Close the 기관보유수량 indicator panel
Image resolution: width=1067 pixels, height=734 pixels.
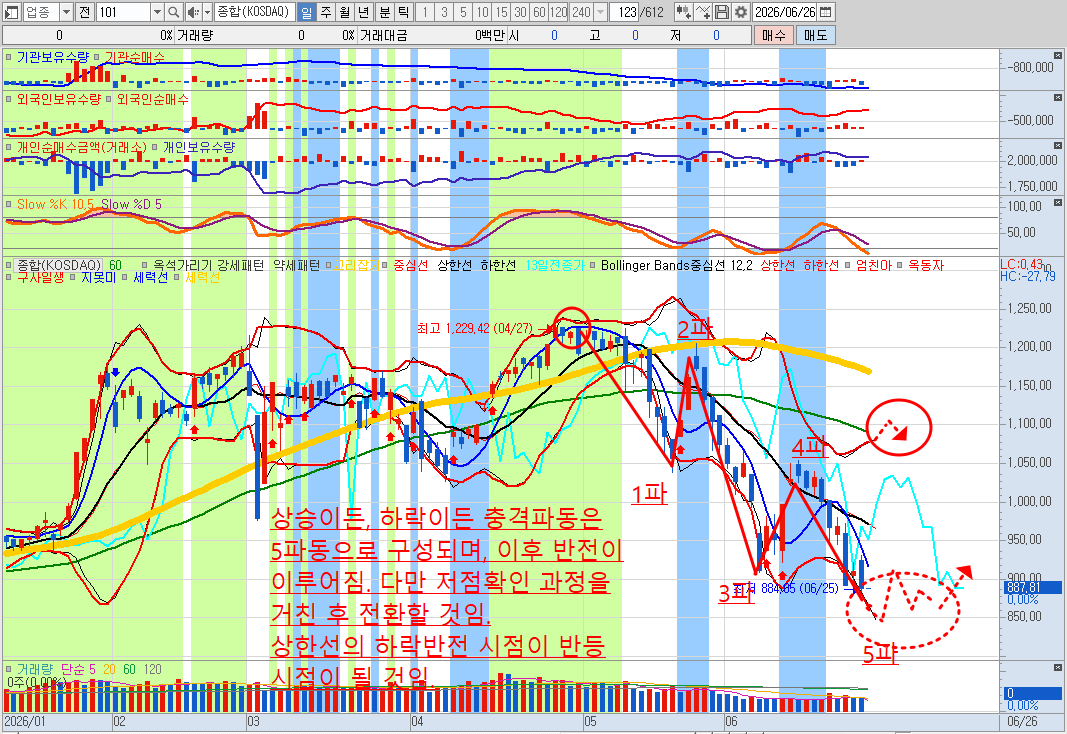[x=1058, y=55]
